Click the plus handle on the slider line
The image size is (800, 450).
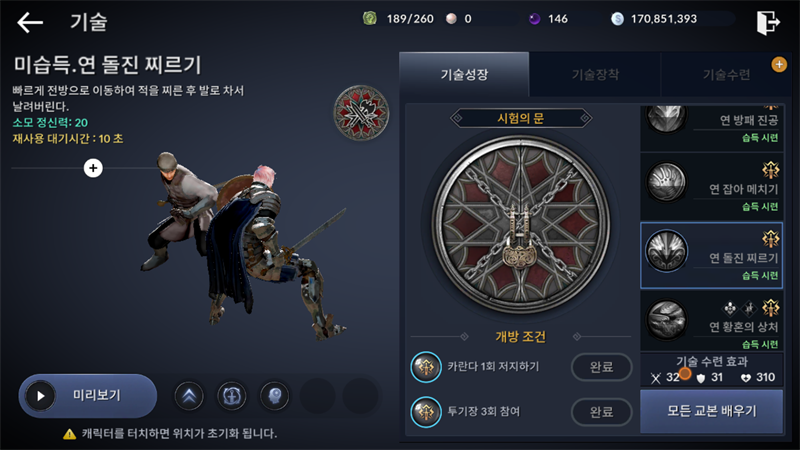93,168
